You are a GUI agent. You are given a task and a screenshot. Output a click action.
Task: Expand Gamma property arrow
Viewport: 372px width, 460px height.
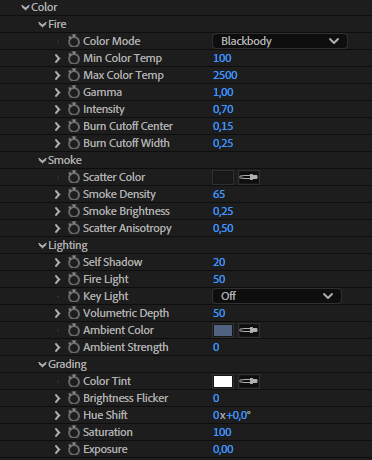[x=57, y=92]
